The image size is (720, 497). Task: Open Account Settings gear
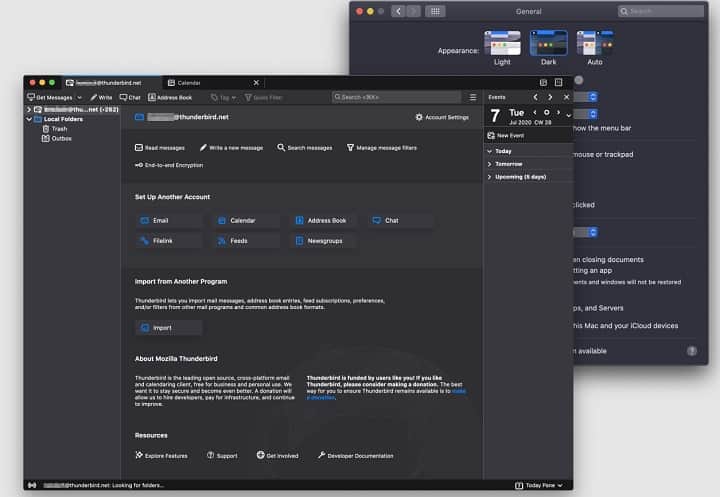[x=442, y=117]
